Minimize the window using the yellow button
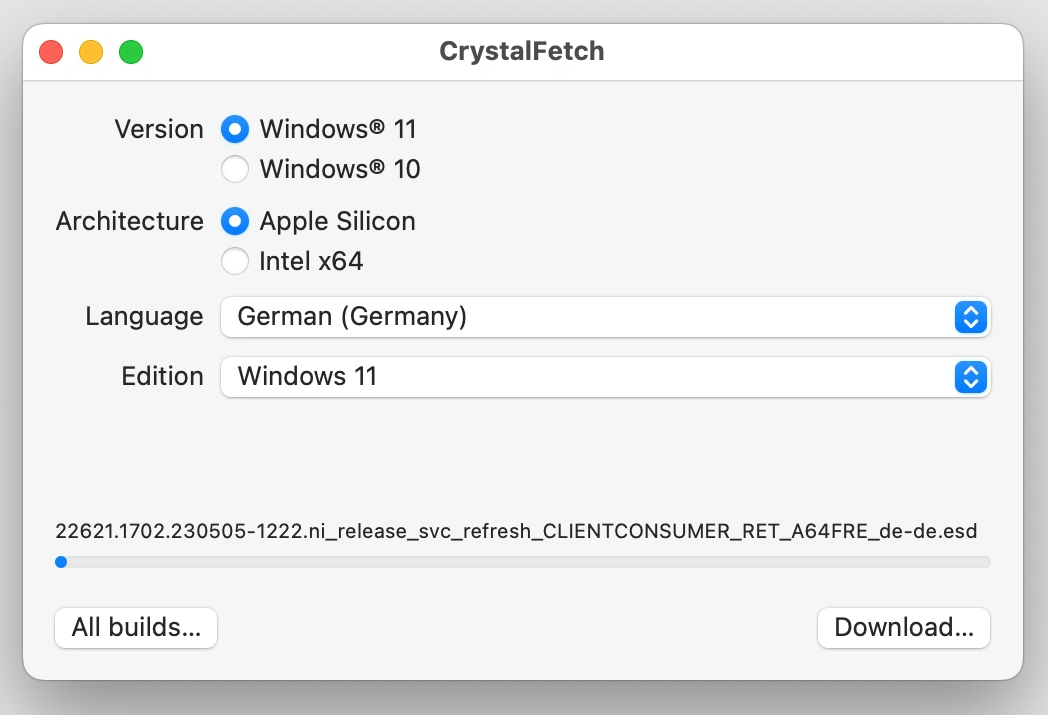The height and width of the screenshot is (715, 1048). (x=91, y=52)
